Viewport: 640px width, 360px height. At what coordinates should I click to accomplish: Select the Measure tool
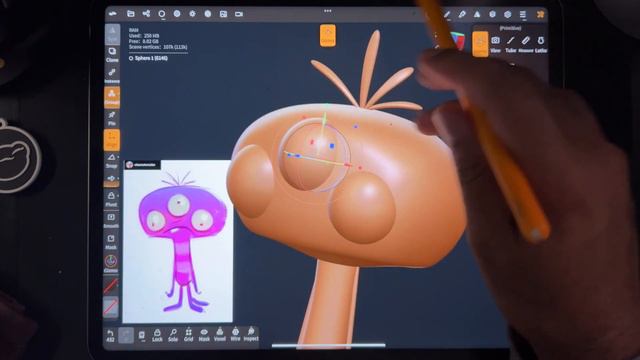pyautogui.click(x=526, y=44)
